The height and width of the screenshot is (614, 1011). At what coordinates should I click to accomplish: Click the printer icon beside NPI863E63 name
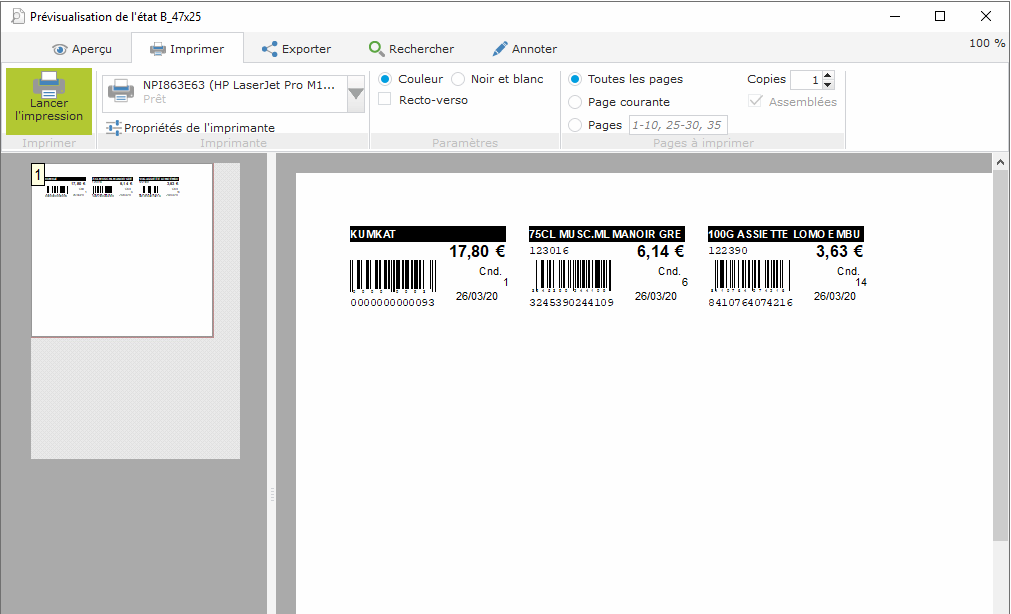pos(121,91)
